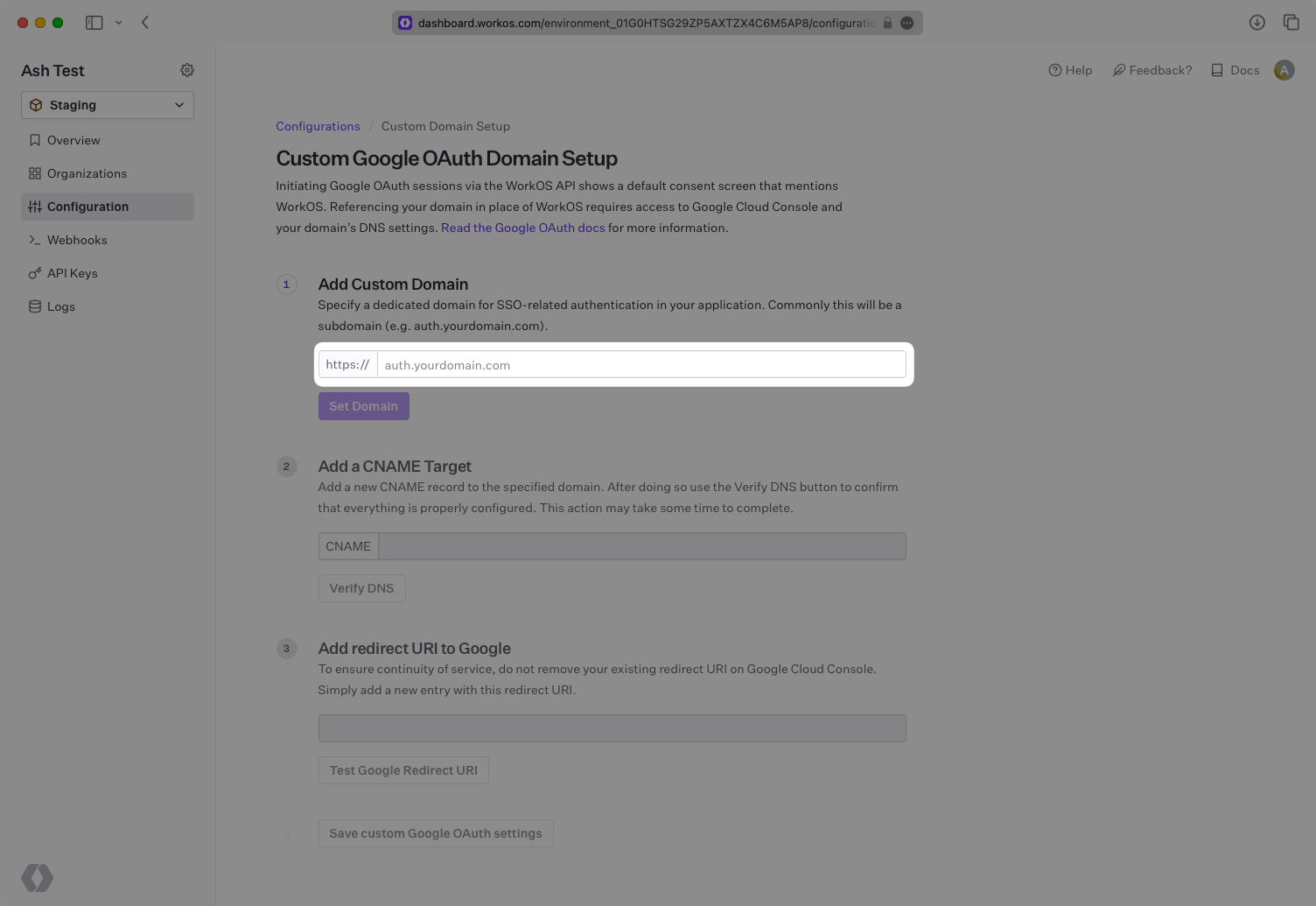
Task: Open the API Keys section
Action: [x=73, y=273]
